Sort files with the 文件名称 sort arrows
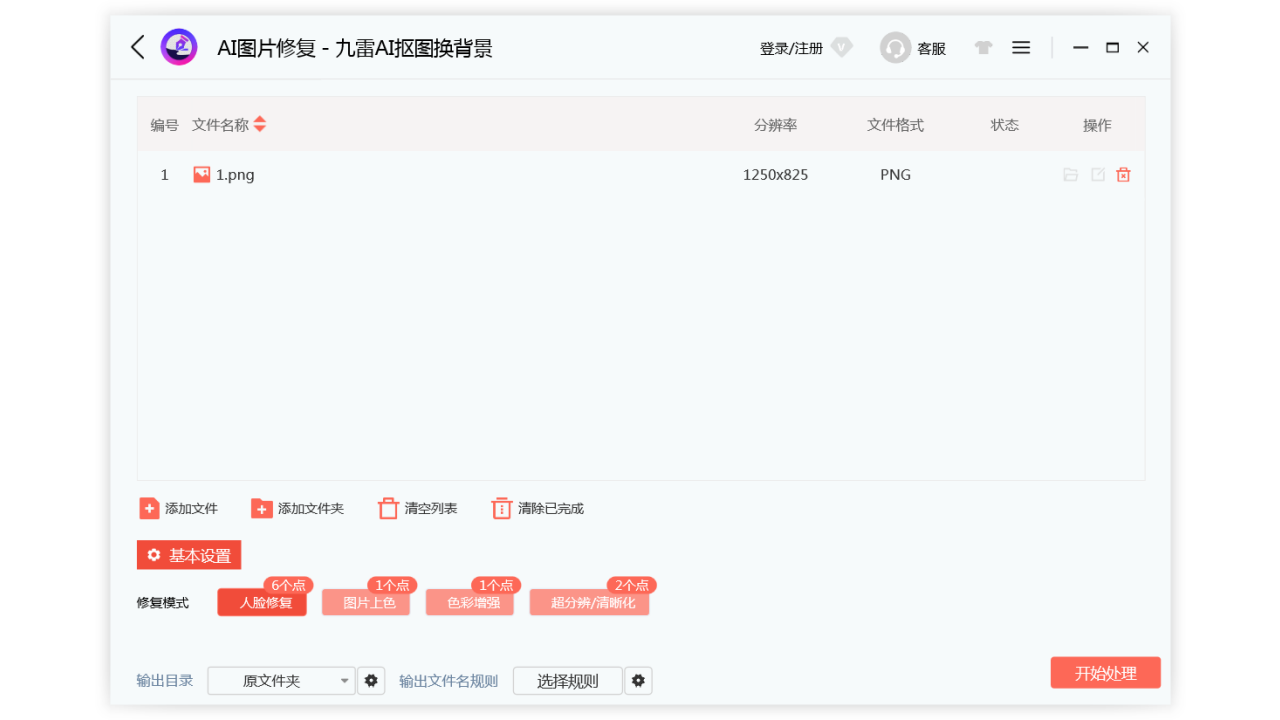 [x=259, y=124]
